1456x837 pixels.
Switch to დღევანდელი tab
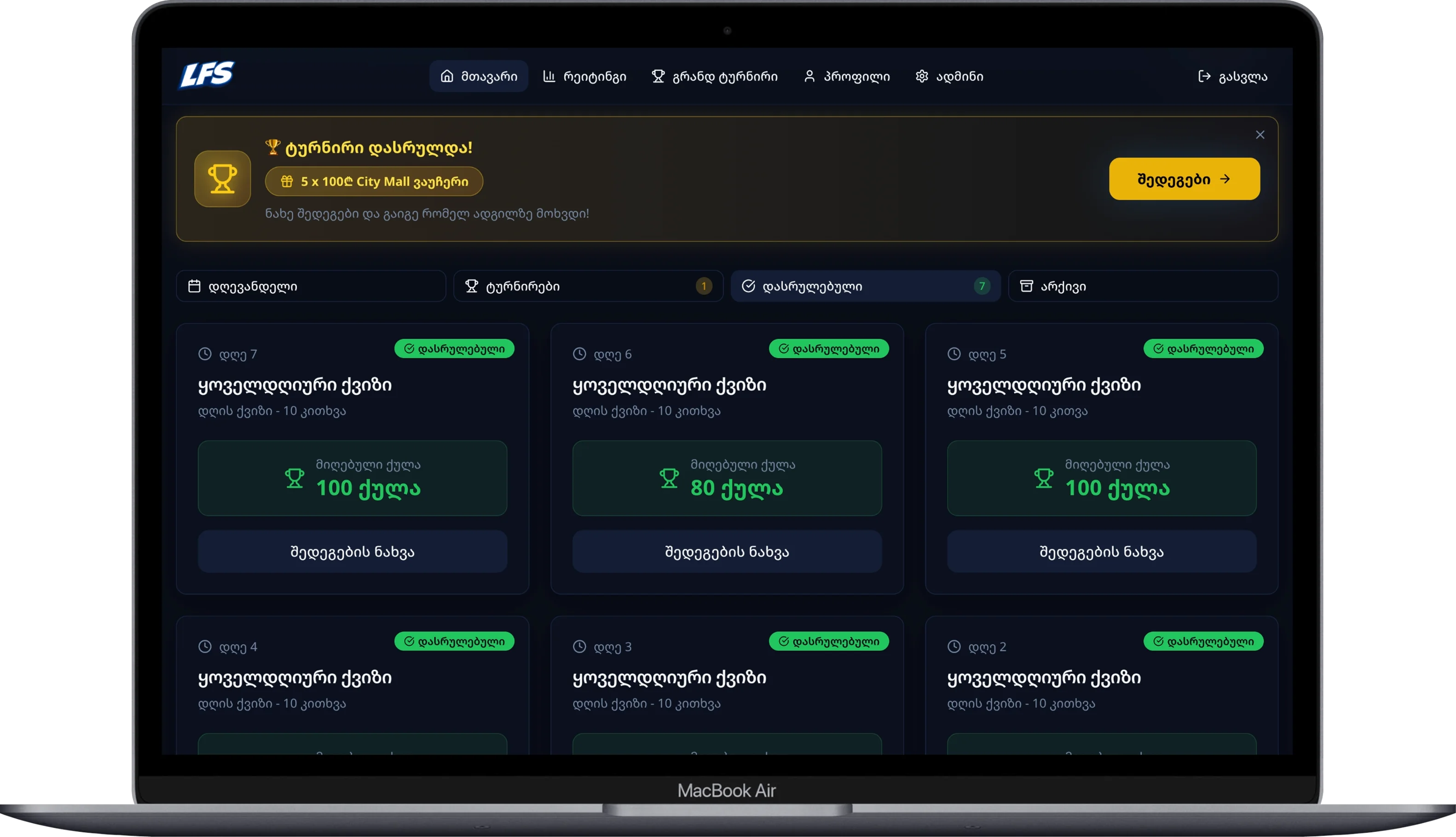(x=311, y=286)
